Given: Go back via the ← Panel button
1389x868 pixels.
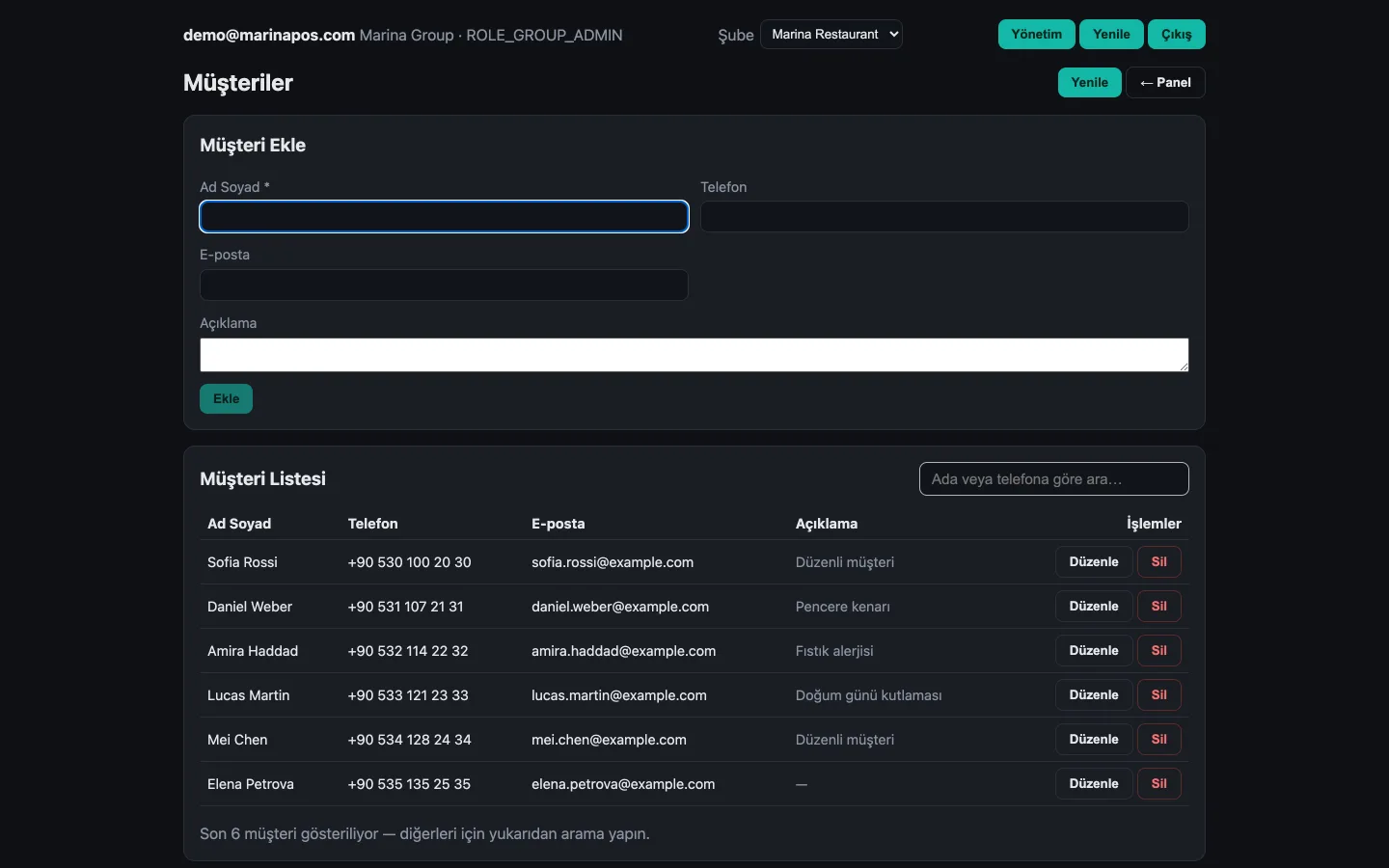Looking at the screenshot, I should (x=1165, y=83).
